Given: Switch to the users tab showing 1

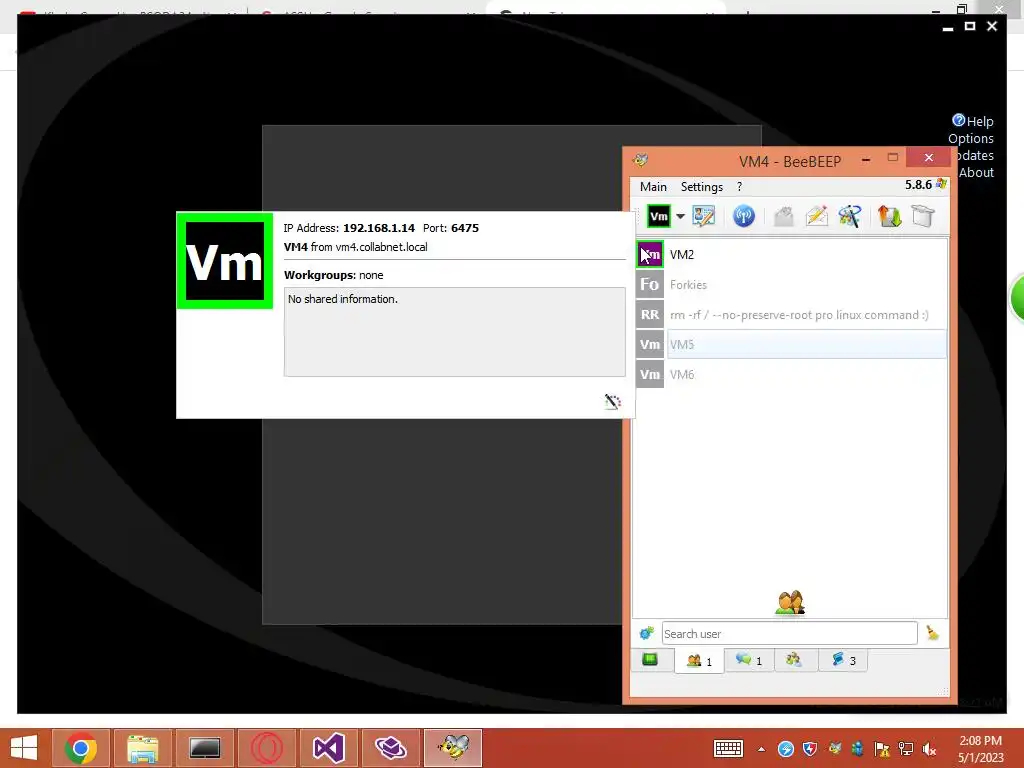Looking at the screenshot, I should [699, 661].
